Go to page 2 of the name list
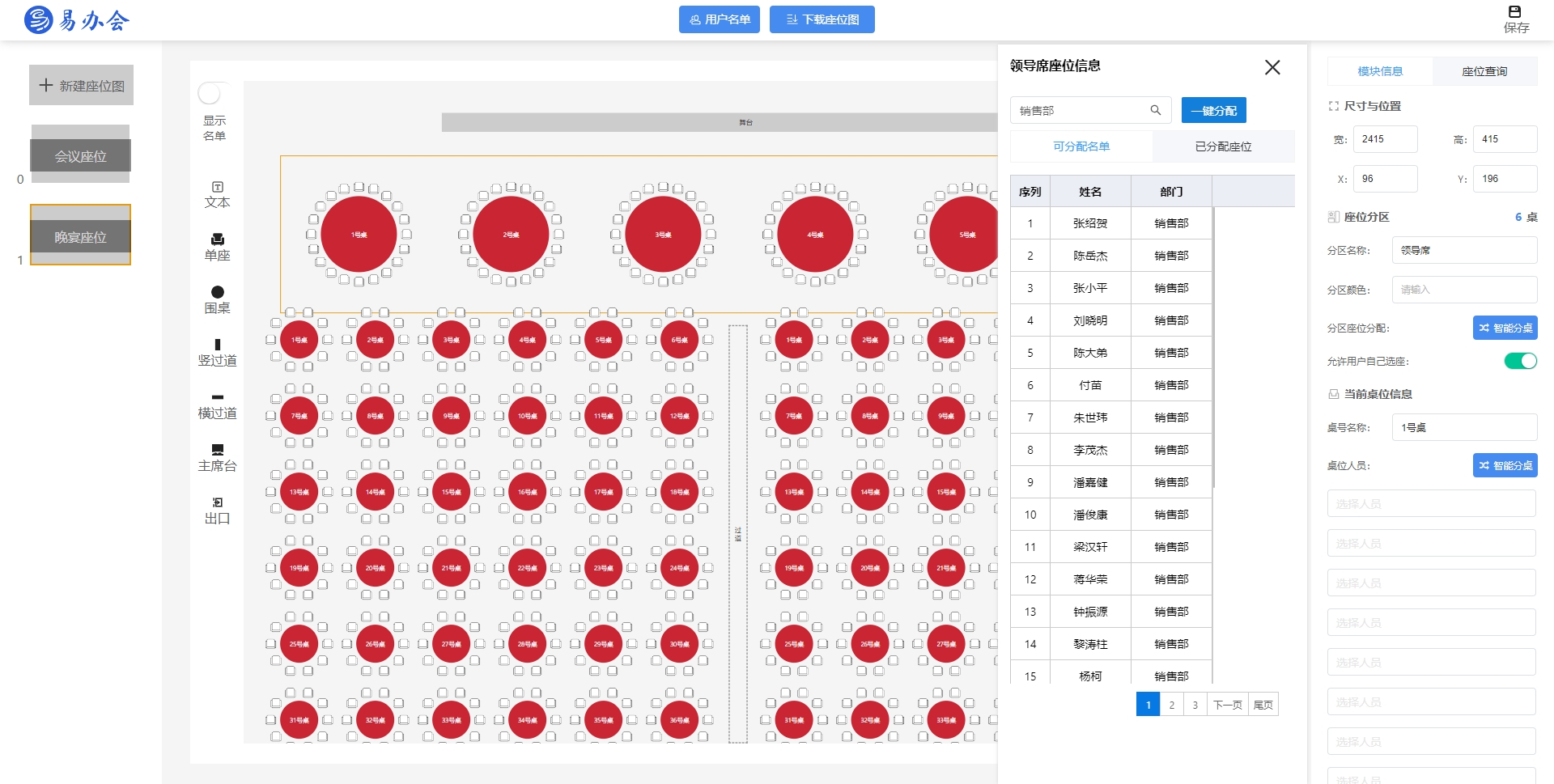This screenshot has height=784, width=1554. (1171, 705)
